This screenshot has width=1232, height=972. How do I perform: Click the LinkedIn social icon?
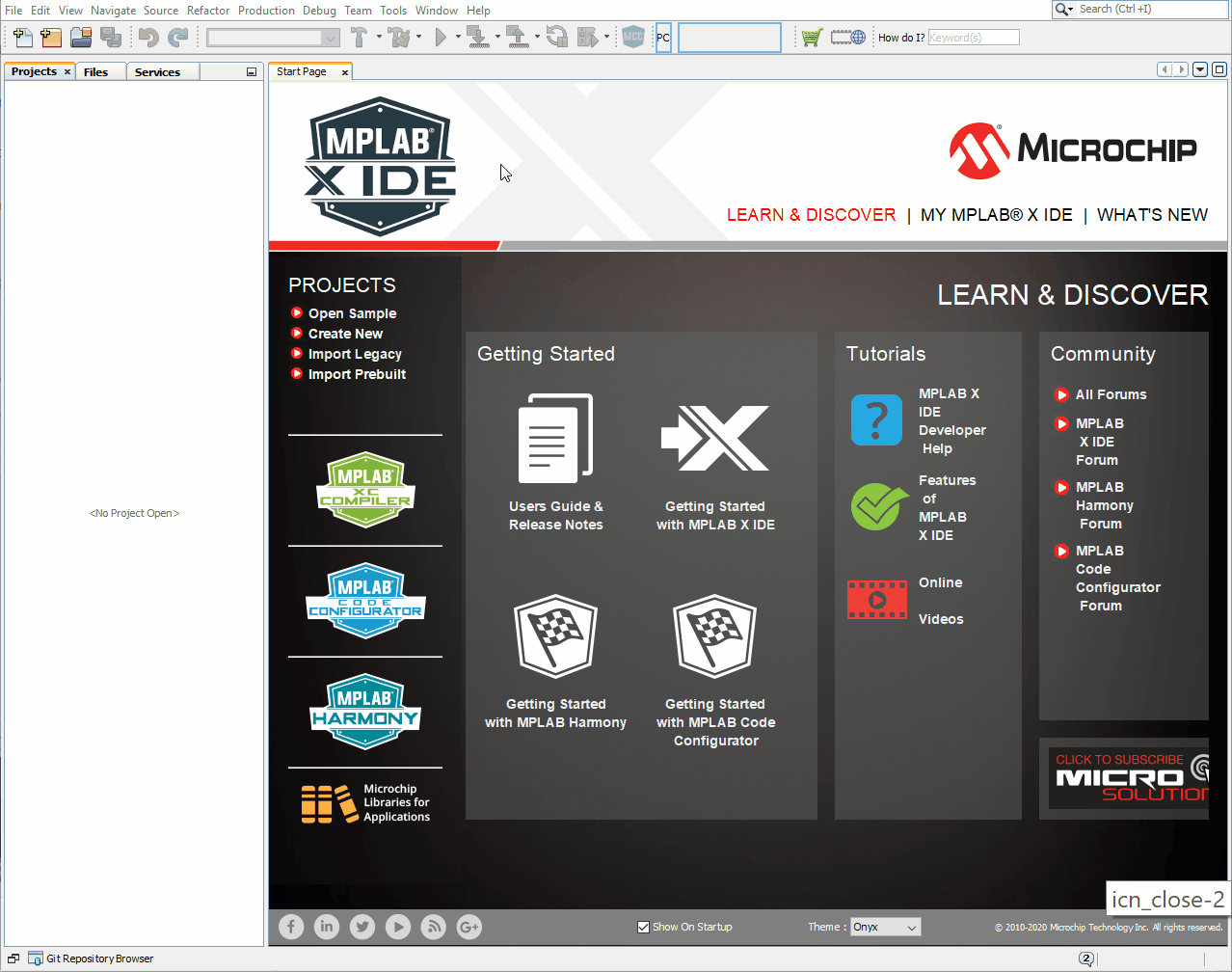click(327, 927)
